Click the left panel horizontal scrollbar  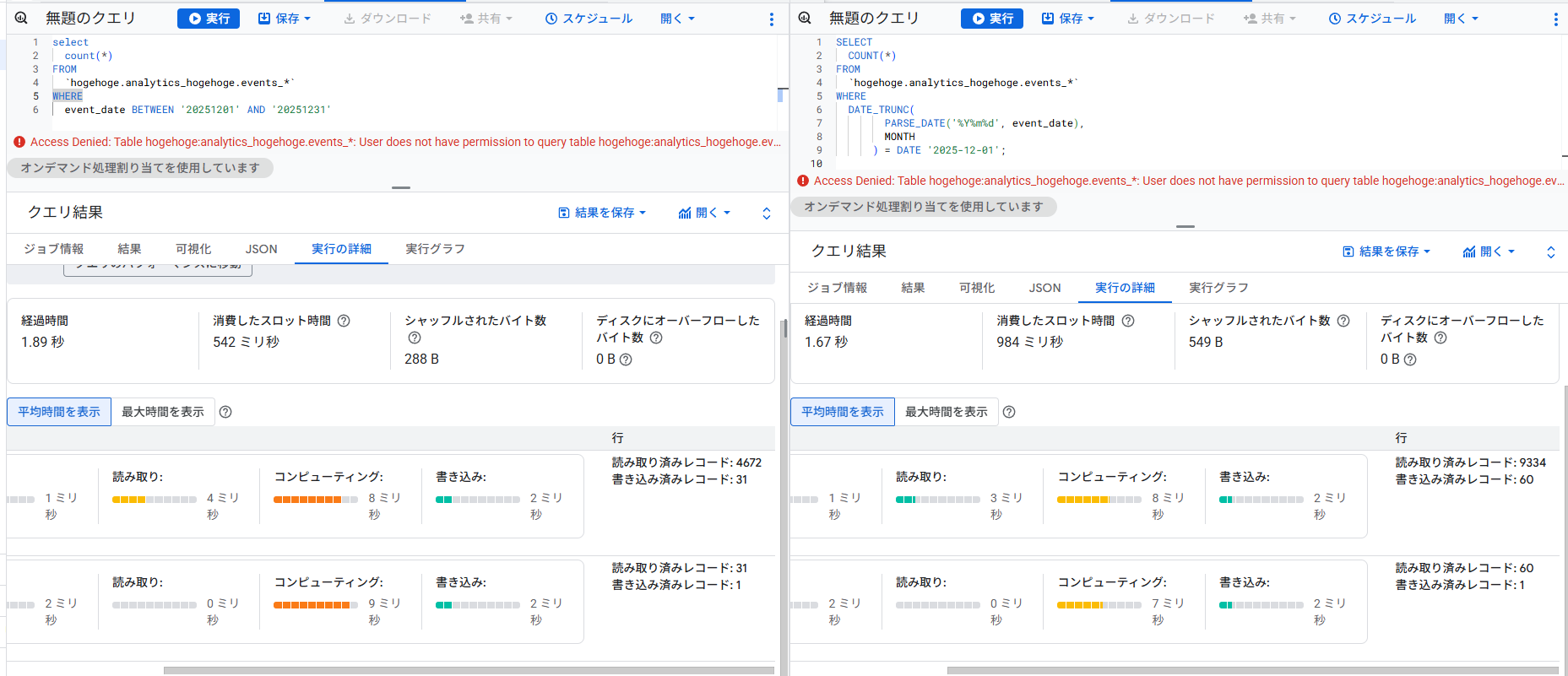469,671
